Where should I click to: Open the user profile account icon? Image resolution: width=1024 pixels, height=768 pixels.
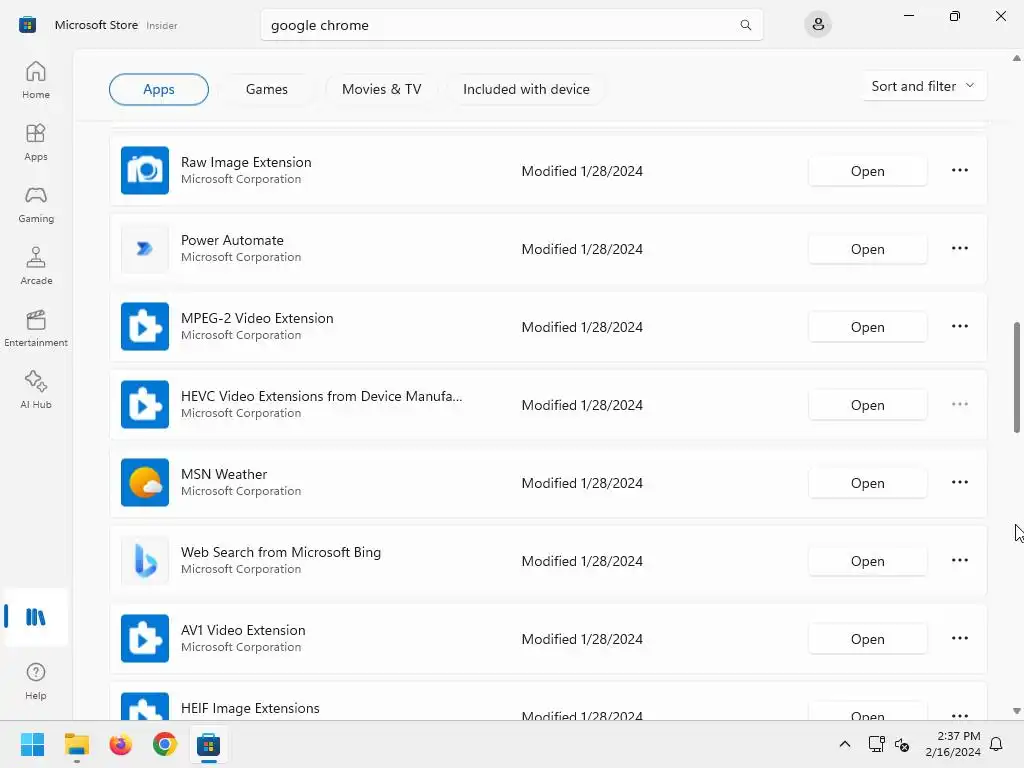coord(818,25)
